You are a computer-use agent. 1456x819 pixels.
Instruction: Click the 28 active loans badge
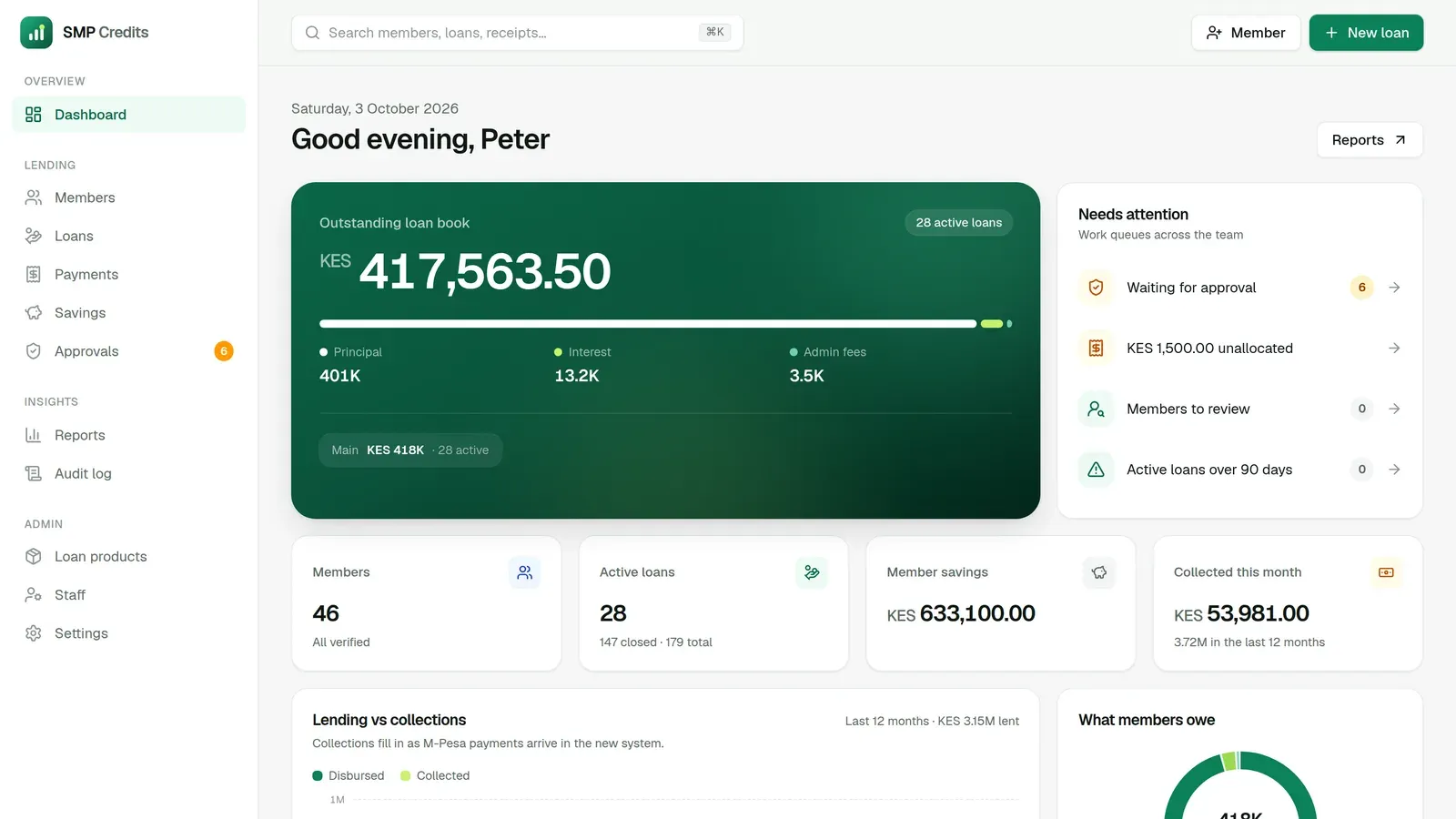[x=959, y=223]
